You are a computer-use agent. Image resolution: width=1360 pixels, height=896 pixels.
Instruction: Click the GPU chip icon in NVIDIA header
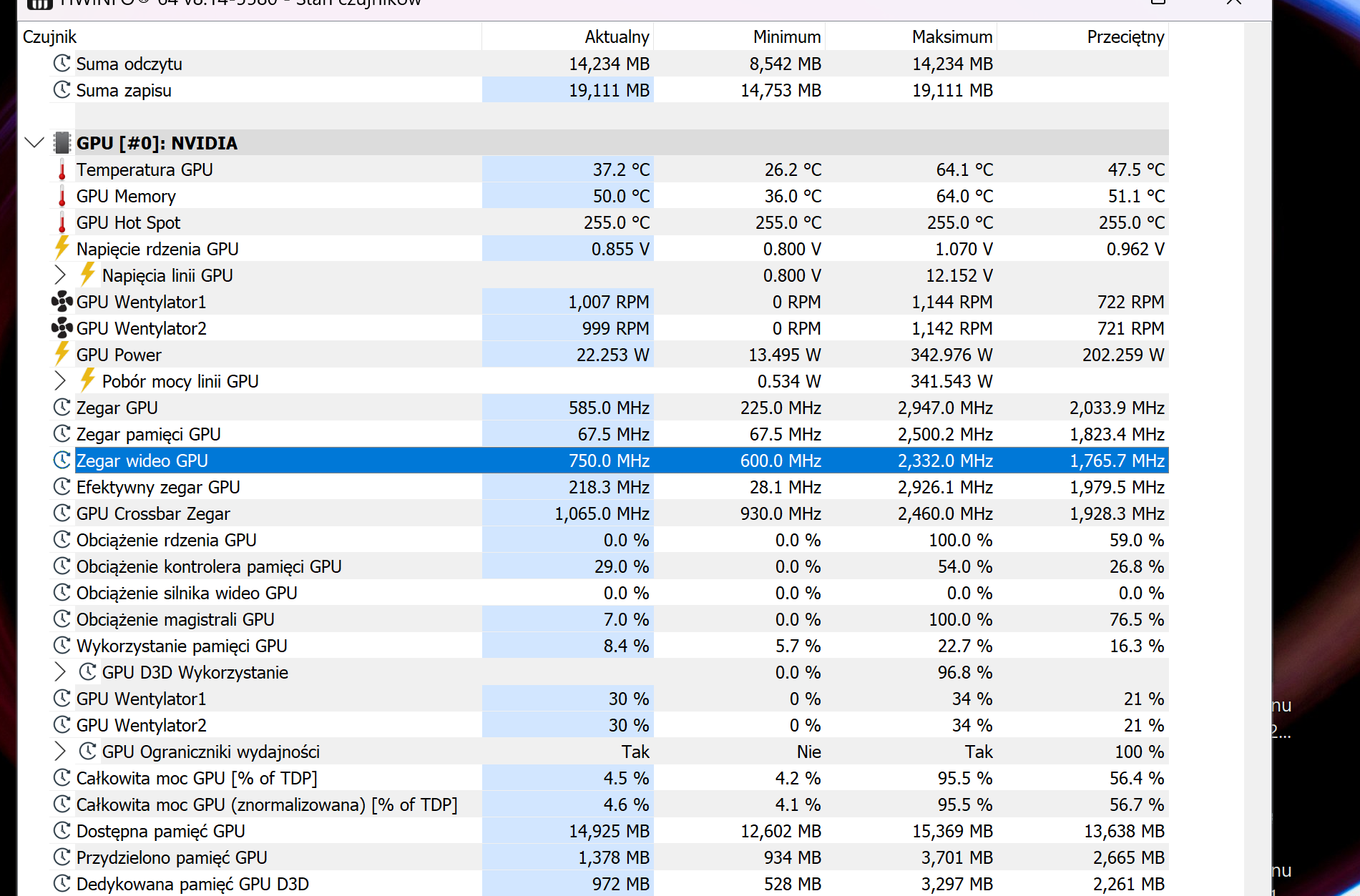(62, 143)
